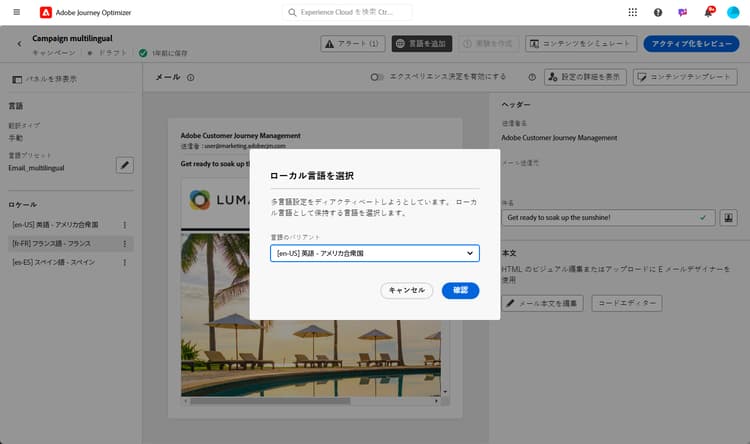
Task: Expand the language variant dropdown
Action: (x=375, y=253)
